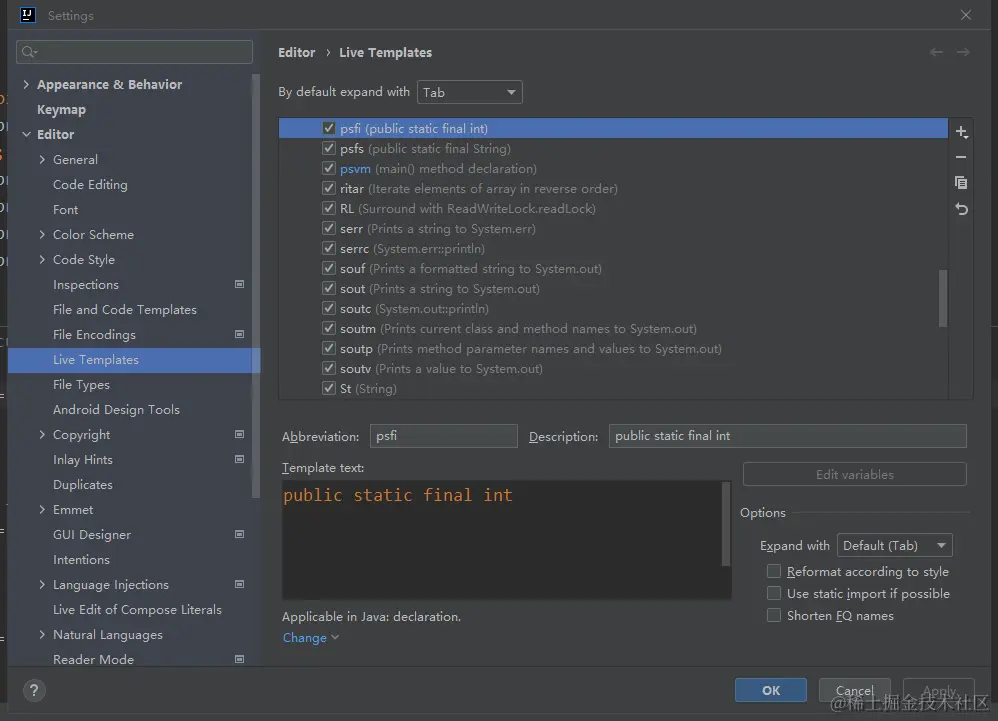
Task: Expand the Code Style subsection
Action: point(42,259)
